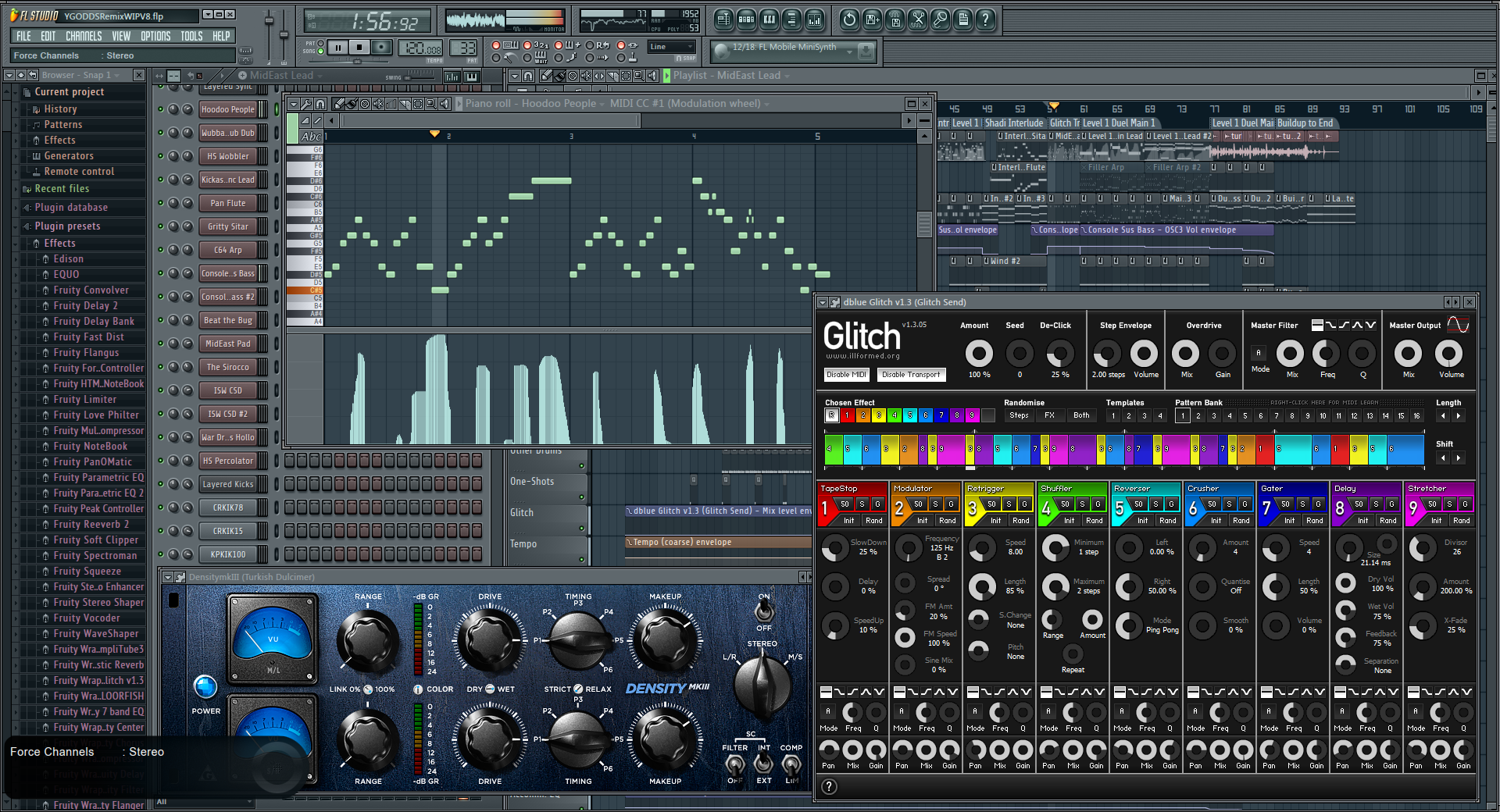Click the Disable Transport button in Glitch

[911, 375]
